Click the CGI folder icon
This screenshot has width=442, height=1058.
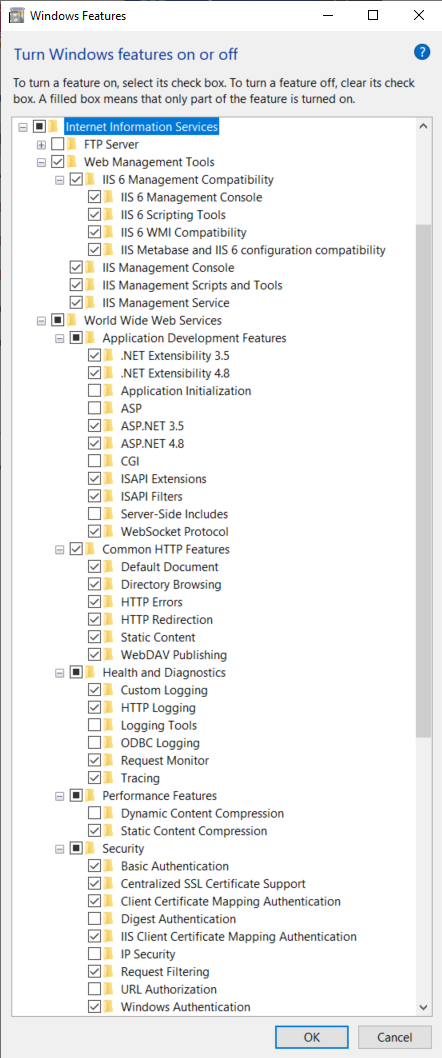108,462
